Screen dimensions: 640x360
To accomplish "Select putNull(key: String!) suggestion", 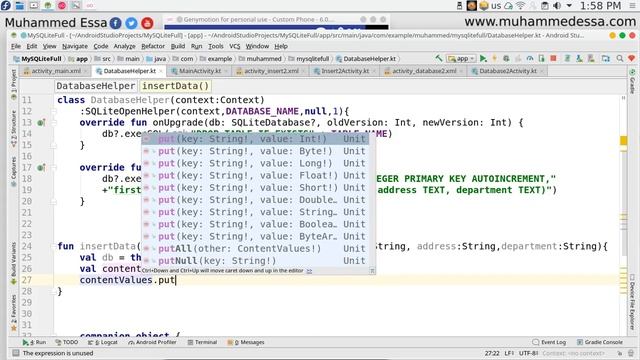I will point(256,261).
